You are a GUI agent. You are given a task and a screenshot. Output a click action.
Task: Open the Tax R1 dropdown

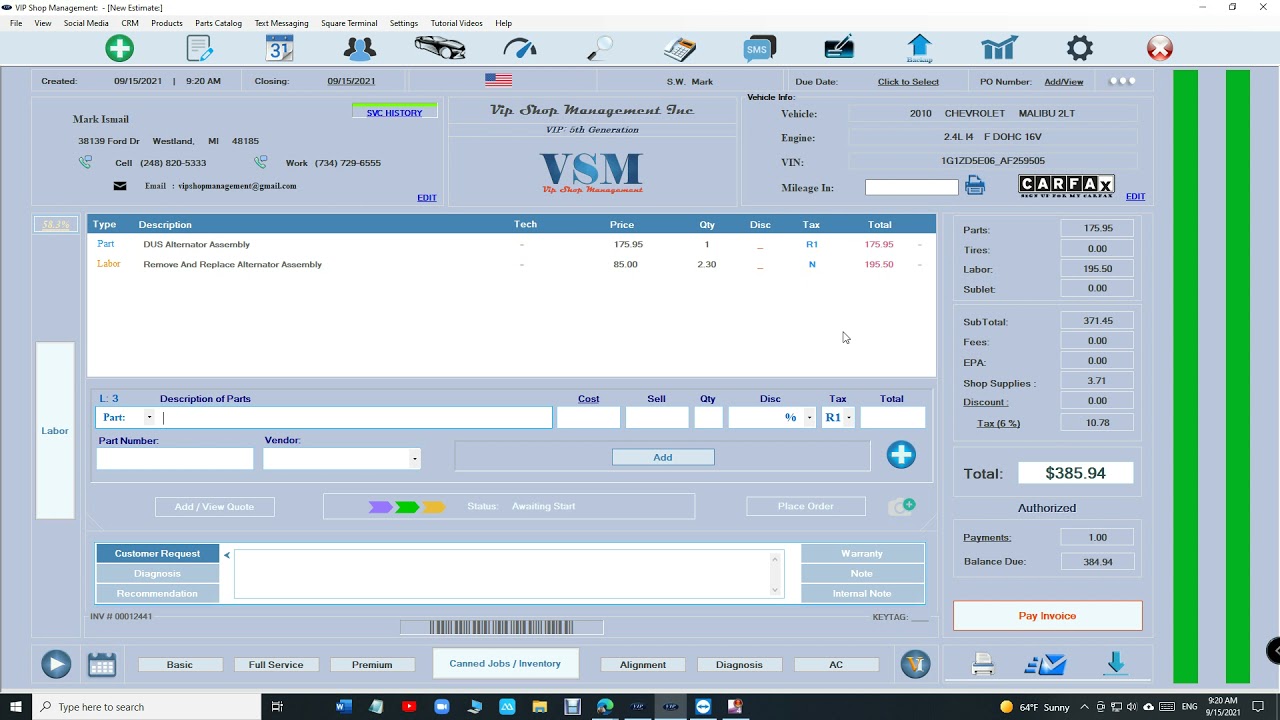(x=849, y=418)
